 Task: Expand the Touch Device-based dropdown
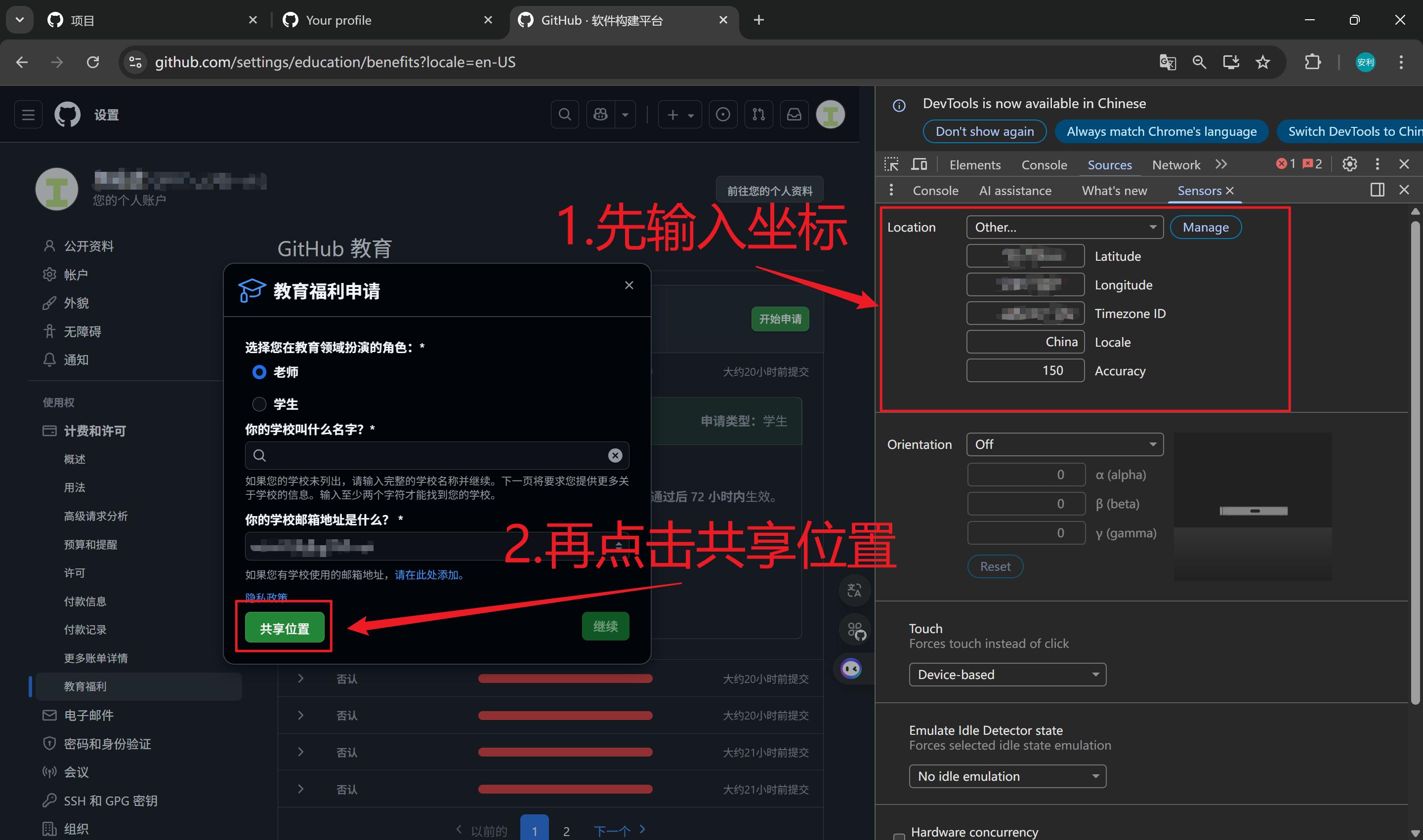tap(1007, 675)
